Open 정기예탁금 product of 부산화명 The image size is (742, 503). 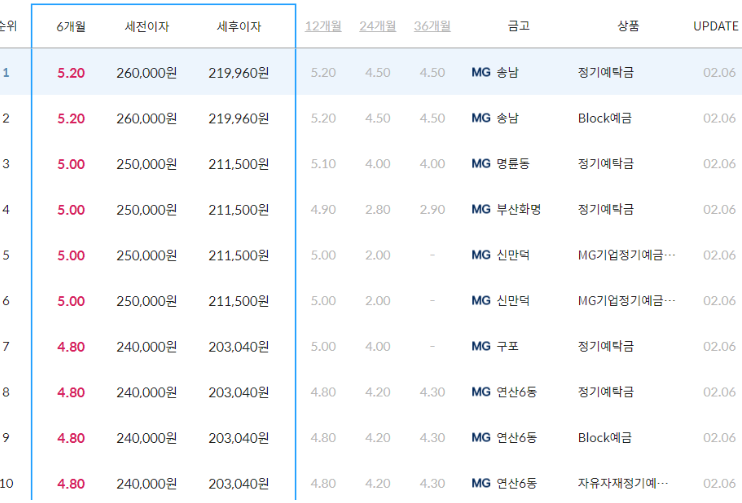click(x=606, y=210)
